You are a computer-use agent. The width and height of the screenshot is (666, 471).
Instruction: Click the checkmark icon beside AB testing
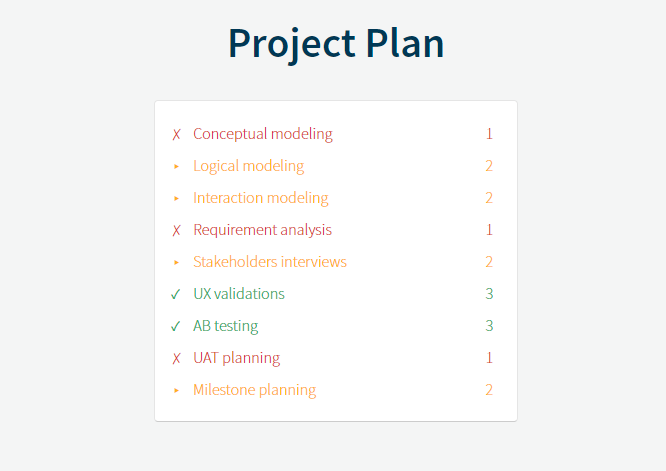pyautogui.click(x=176, y=326)
